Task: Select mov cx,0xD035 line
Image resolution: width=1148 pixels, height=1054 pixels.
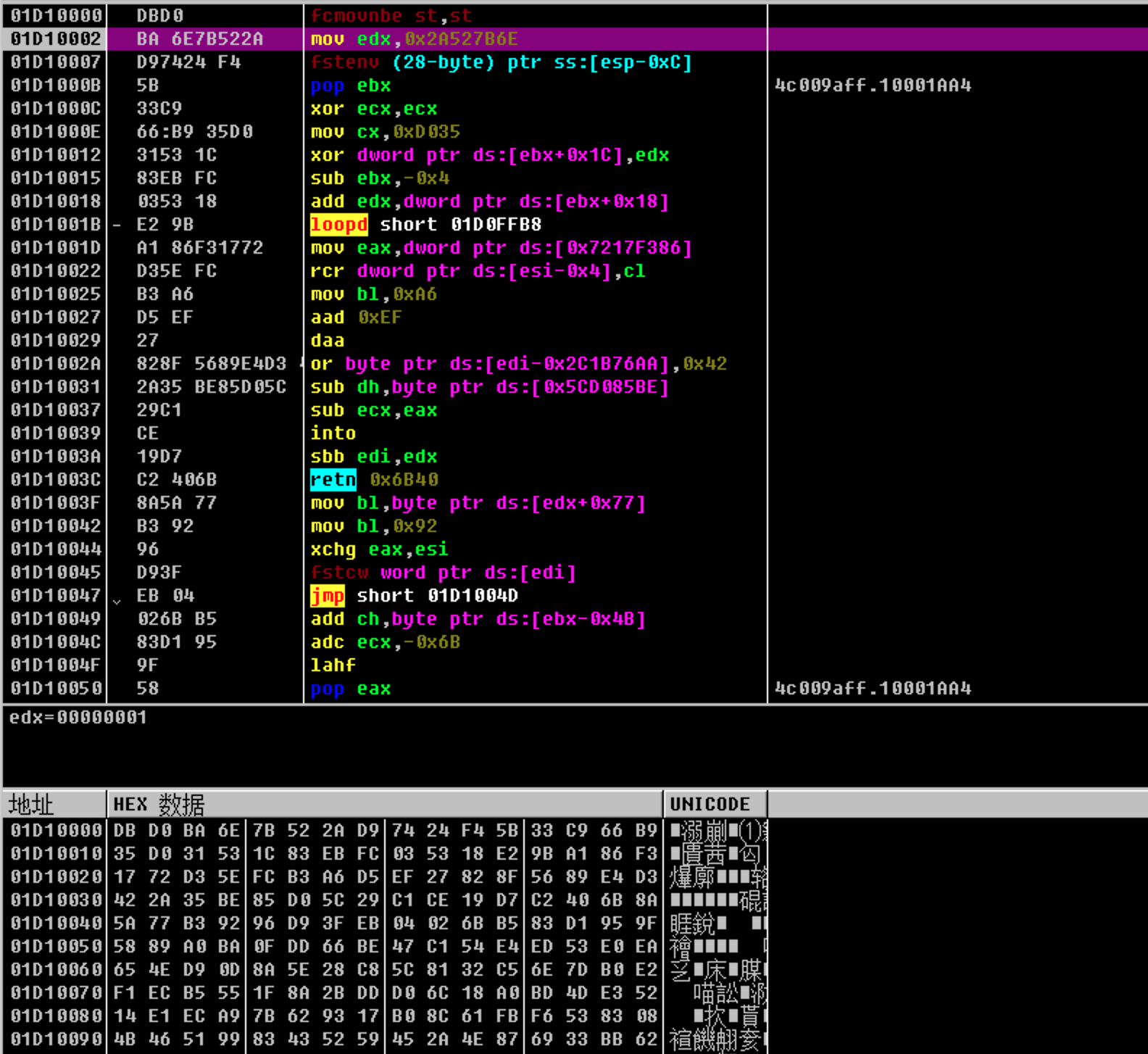Action: point(385,132)
